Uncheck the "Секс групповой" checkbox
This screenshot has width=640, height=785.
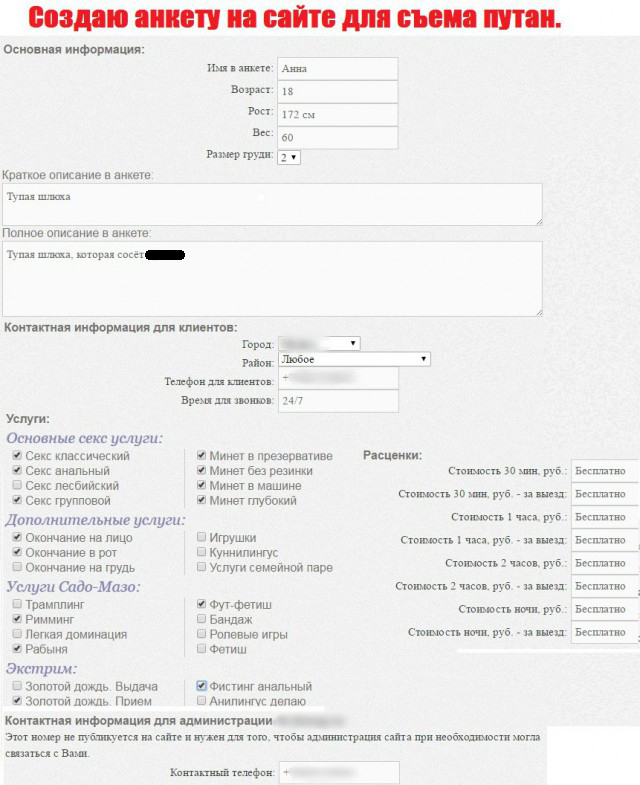(x=18, y=500)
